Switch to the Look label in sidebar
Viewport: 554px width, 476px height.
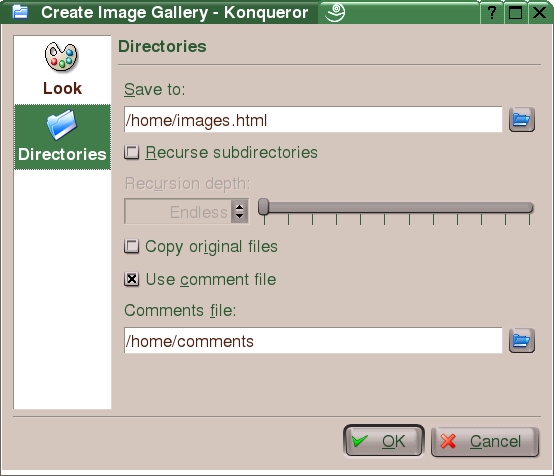tap(63, 88)
